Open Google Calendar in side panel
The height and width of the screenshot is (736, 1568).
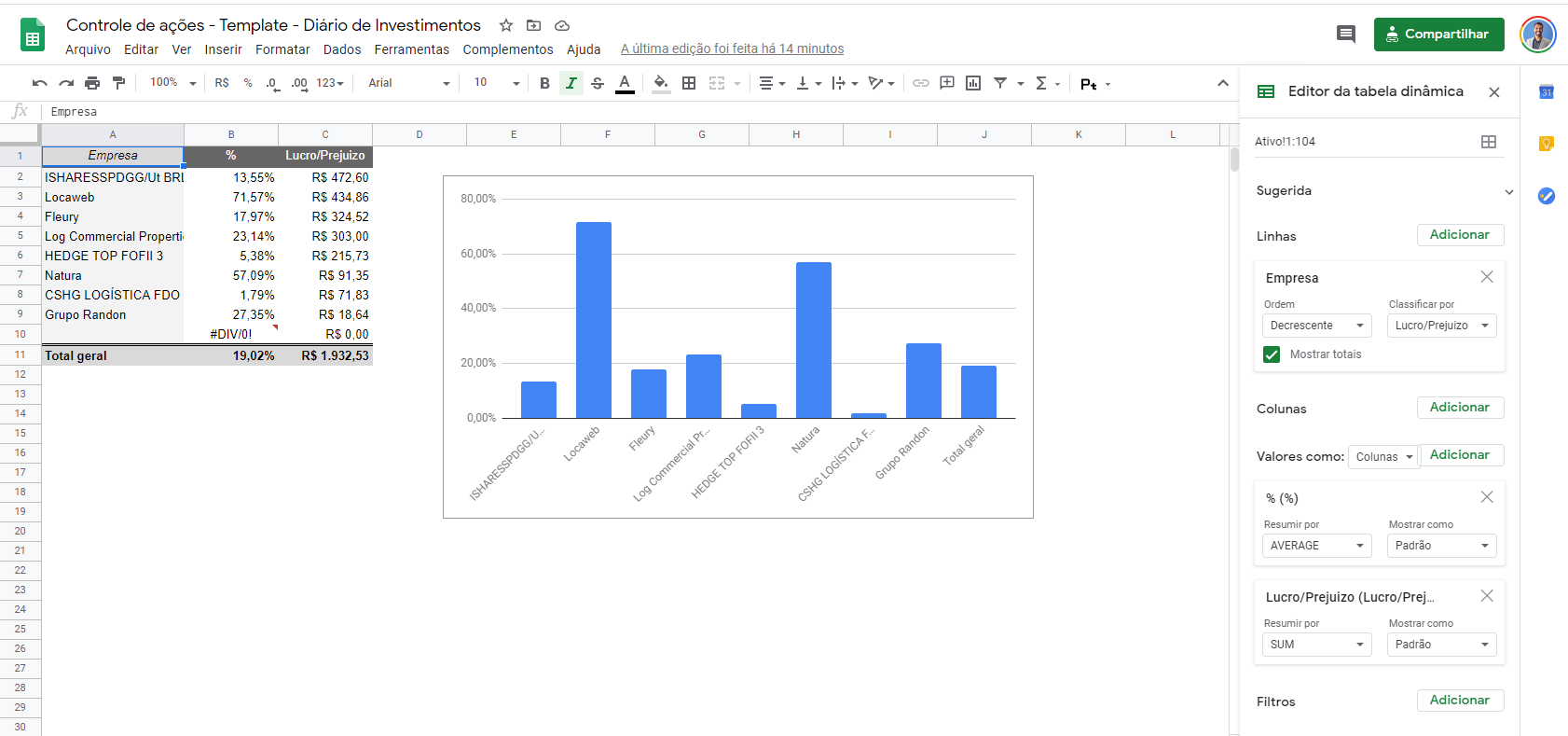(1546, 91)
